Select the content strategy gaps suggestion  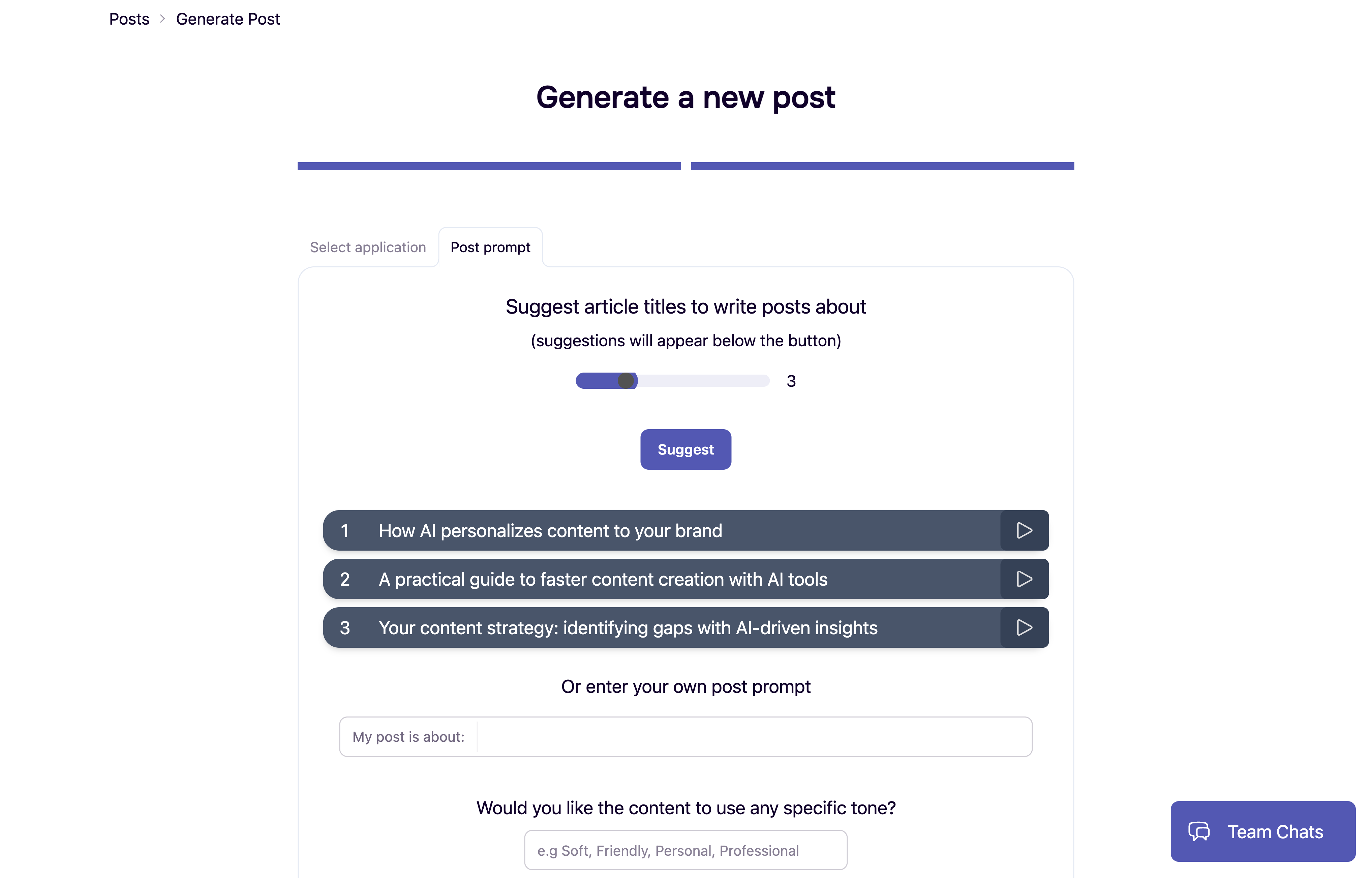627,628
